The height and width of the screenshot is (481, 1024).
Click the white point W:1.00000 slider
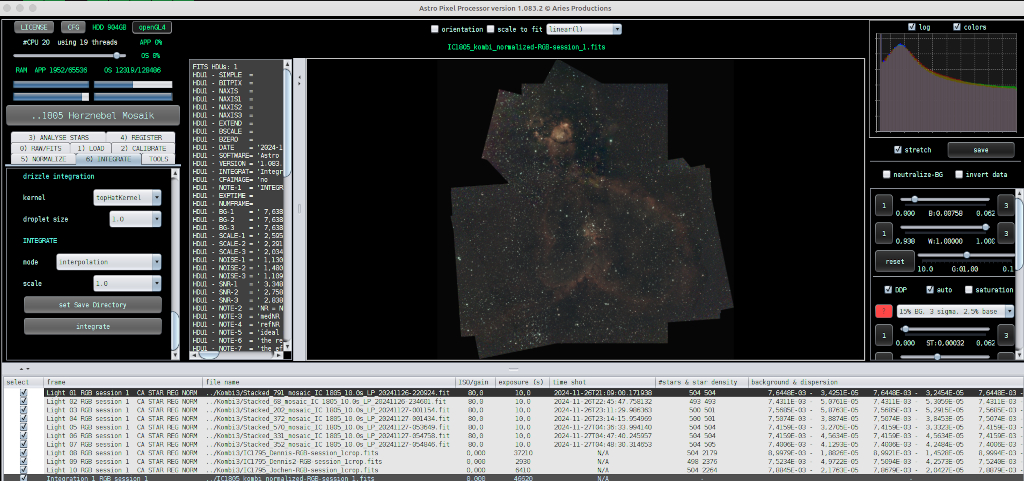coord(944,226)
